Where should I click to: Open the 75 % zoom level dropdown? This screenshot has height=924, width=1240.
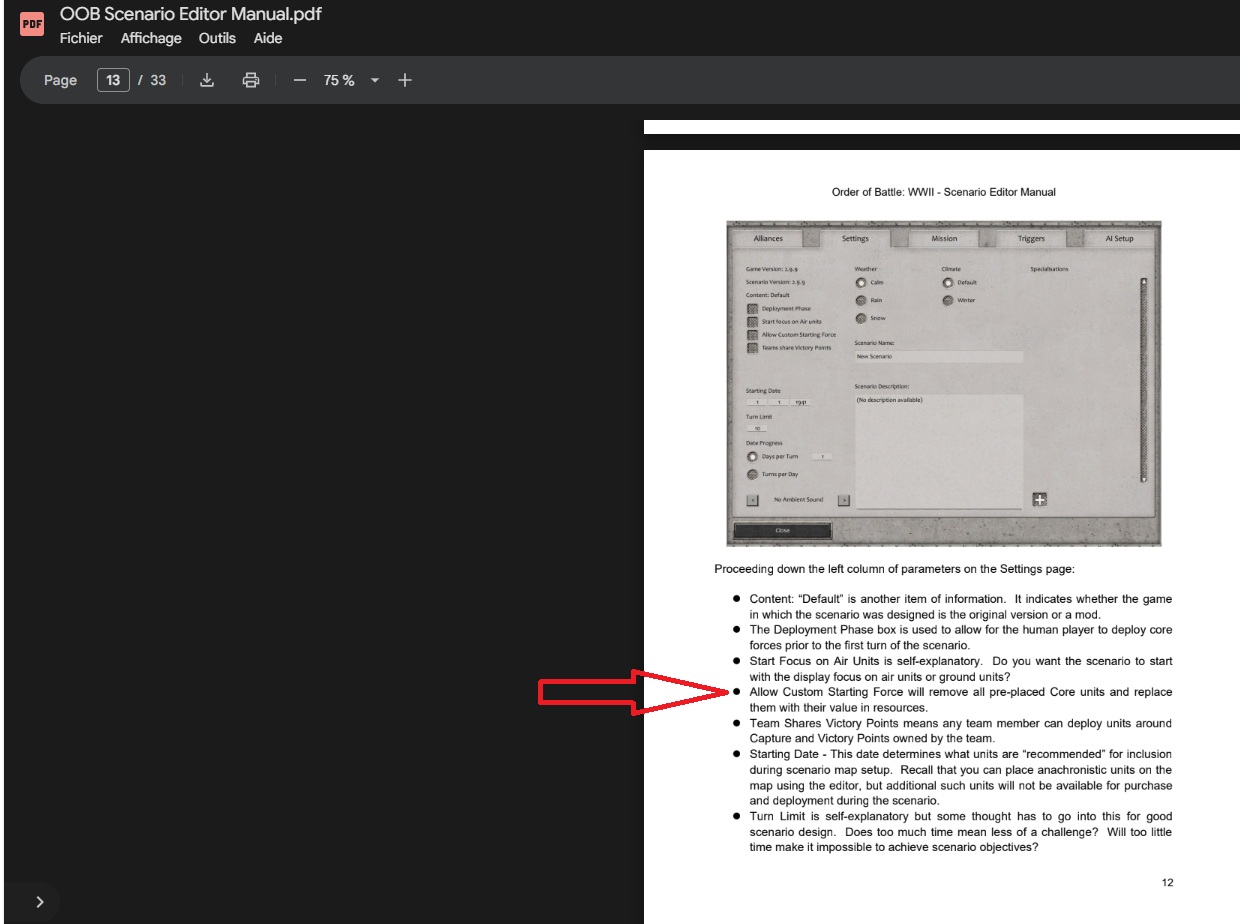click(x=375, y=80)
